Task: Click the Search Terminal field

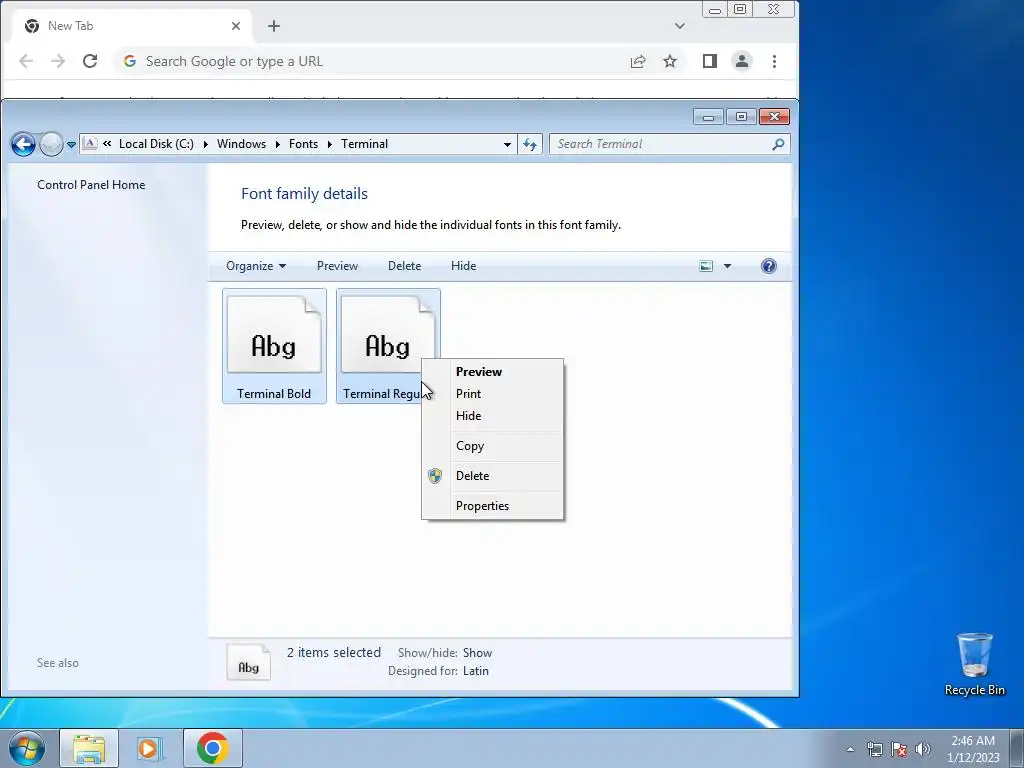Action: [660, 144]
